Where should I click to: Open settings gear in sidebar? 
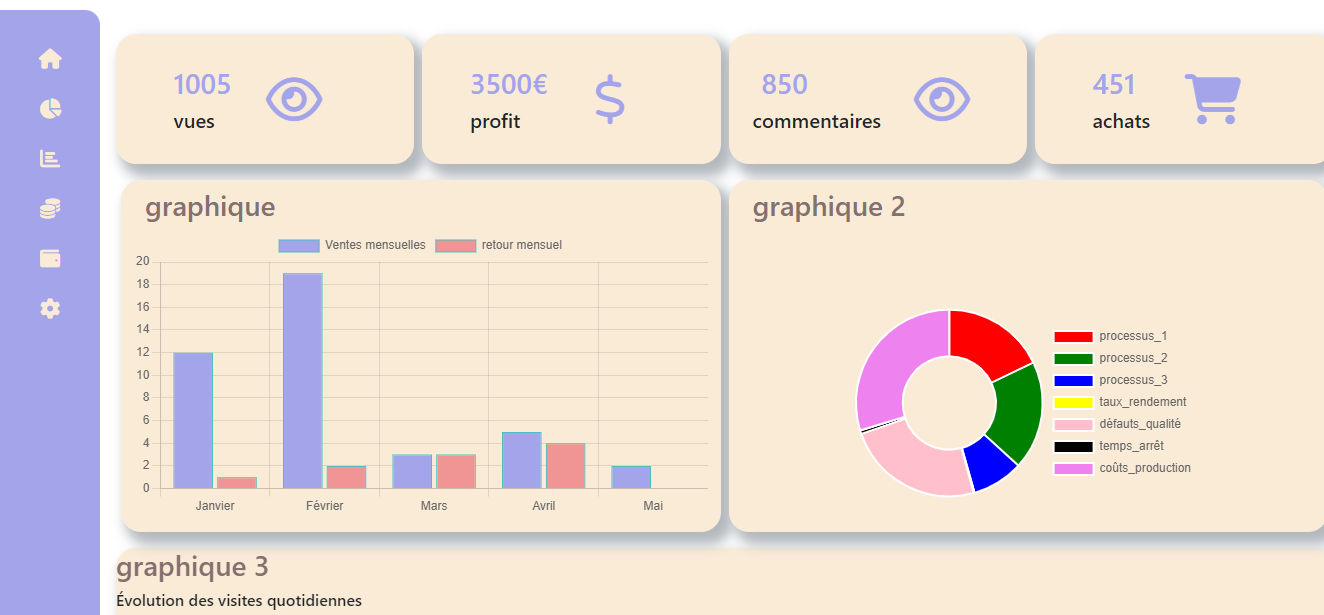pyautogui.click(x=50, y=308)
